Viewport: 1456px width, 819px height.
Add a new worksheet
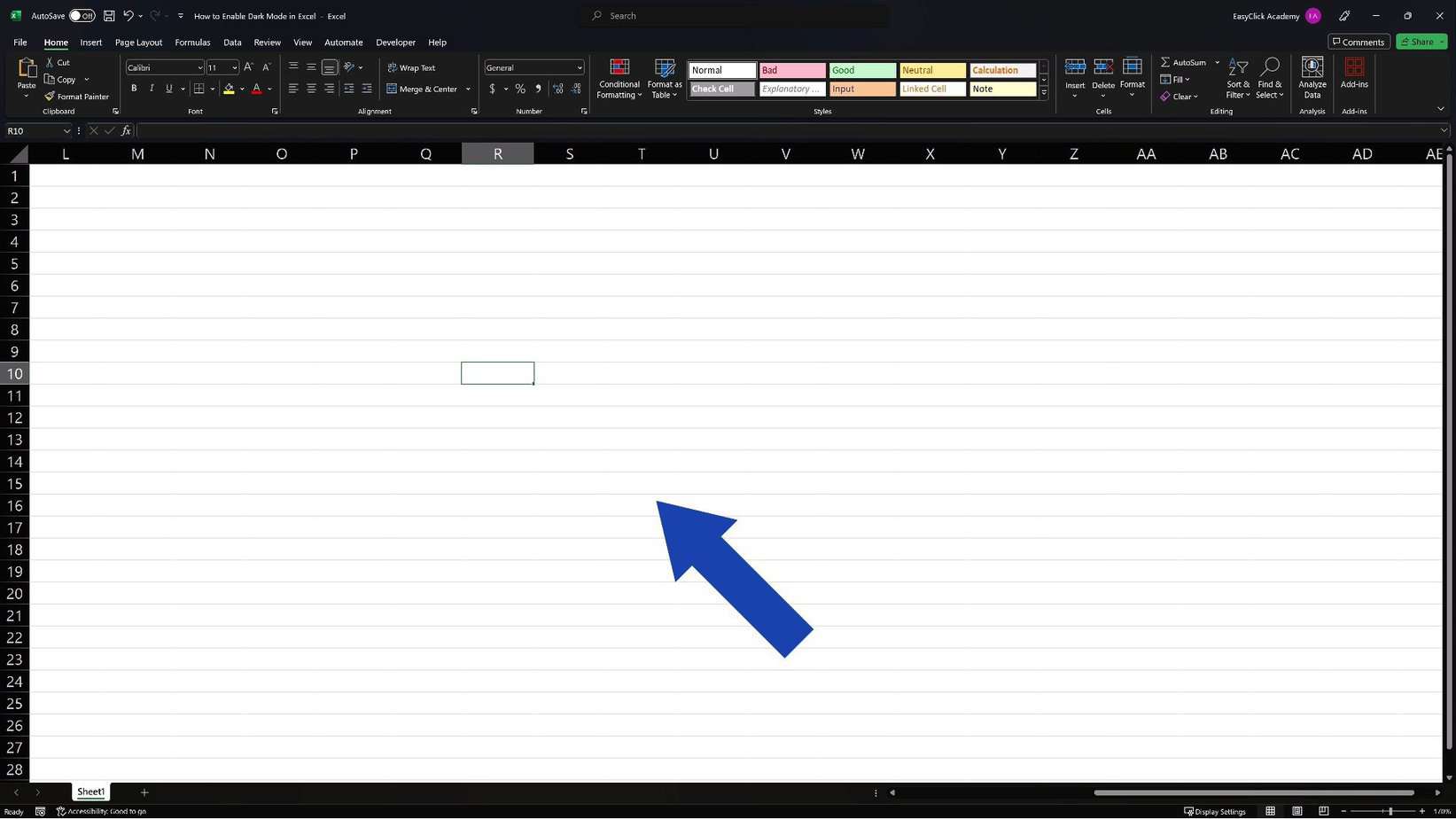tap(144, 792)
